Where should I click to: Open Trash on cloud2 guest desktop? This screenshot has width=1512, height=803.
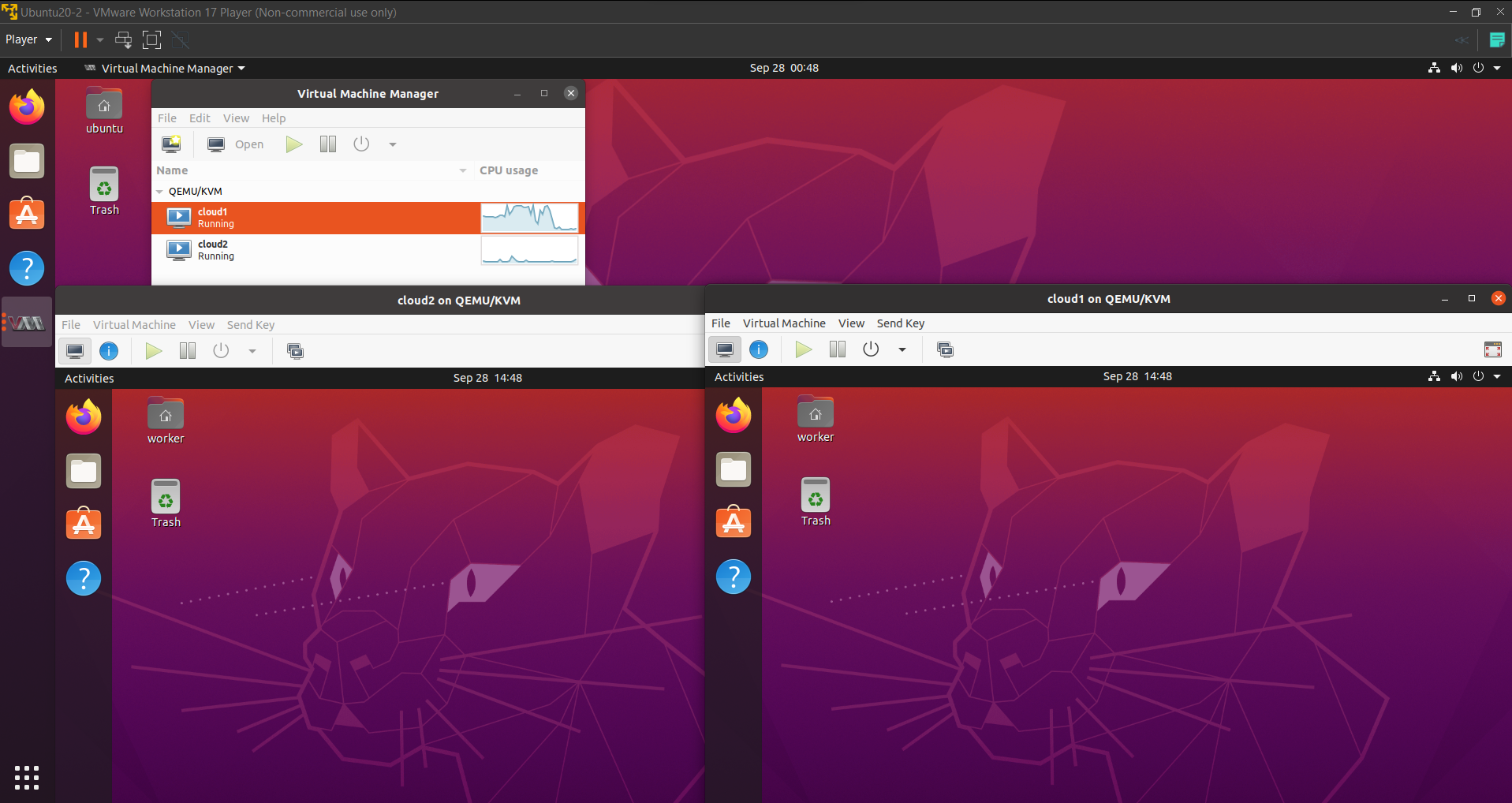[166, 503]
